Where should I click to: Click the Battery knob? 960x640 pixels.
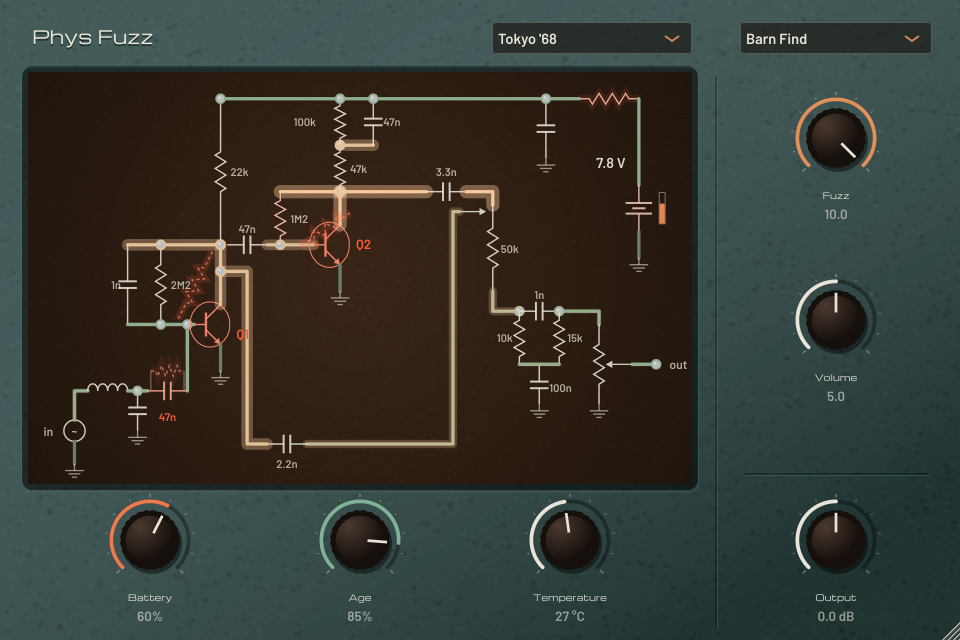click(150, 540)
